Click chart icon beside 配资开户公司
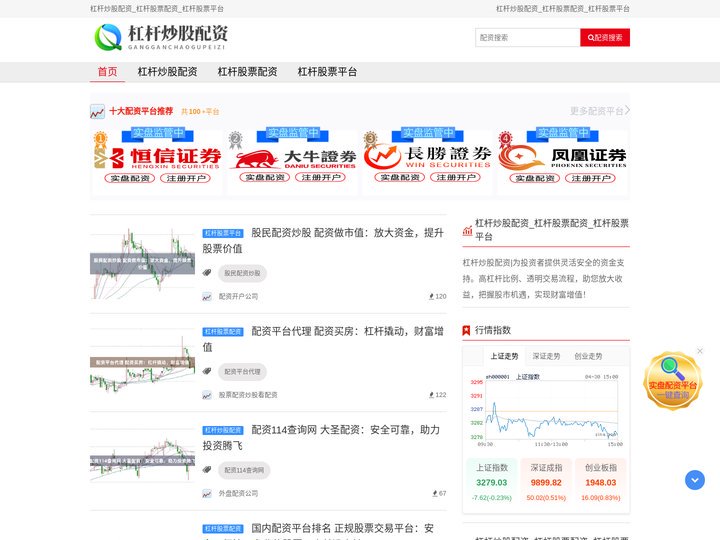This screenshot has width=720, height=540. click(x=207, y=297)
